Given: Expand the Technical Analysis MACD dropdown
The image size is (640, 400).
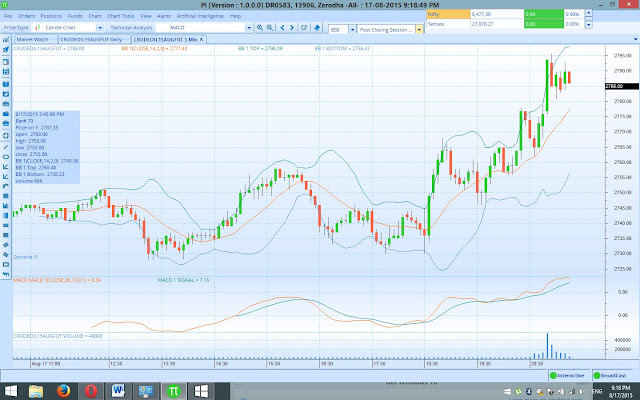Looking at the screenshot, I should point(249,28).
